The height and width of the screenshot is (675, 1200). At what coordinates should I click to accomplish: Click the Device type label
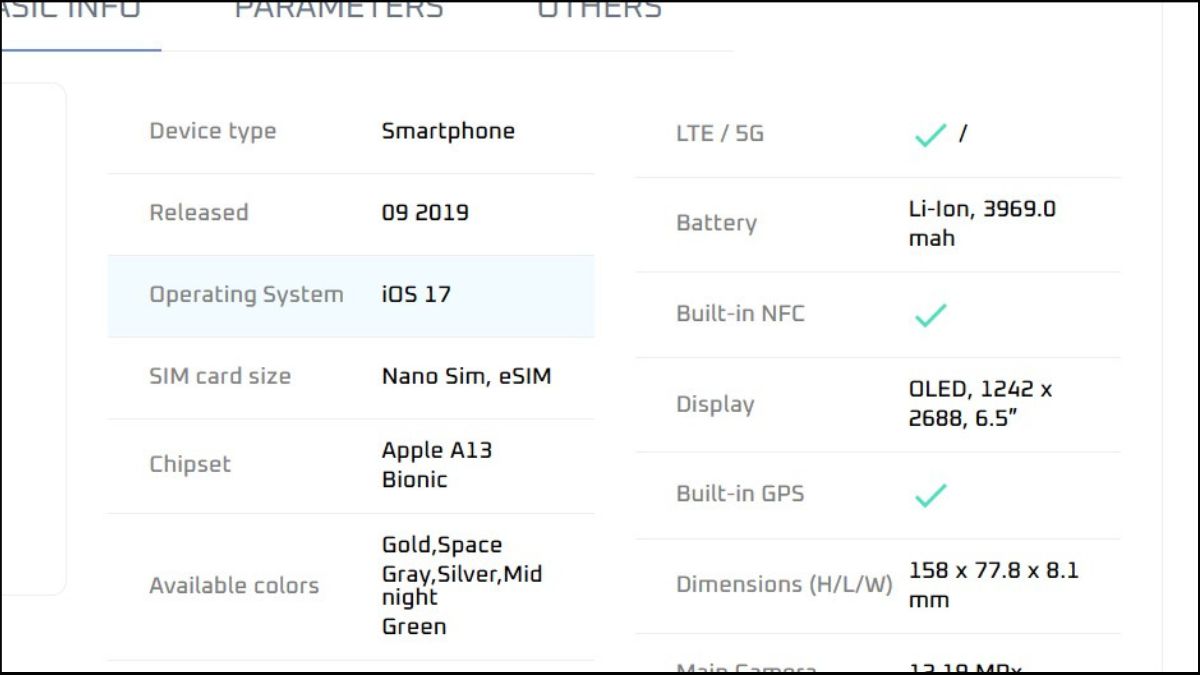tap(212, 131)
